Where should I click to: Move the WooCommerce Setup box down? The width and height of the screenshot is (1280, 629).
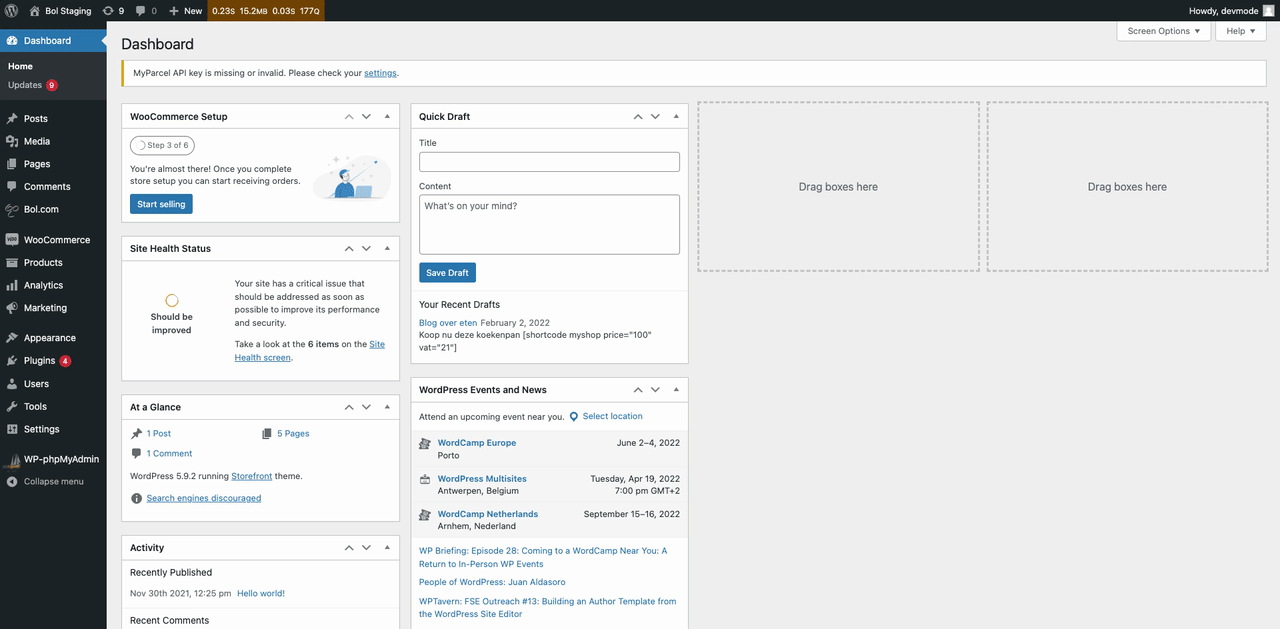366,116
